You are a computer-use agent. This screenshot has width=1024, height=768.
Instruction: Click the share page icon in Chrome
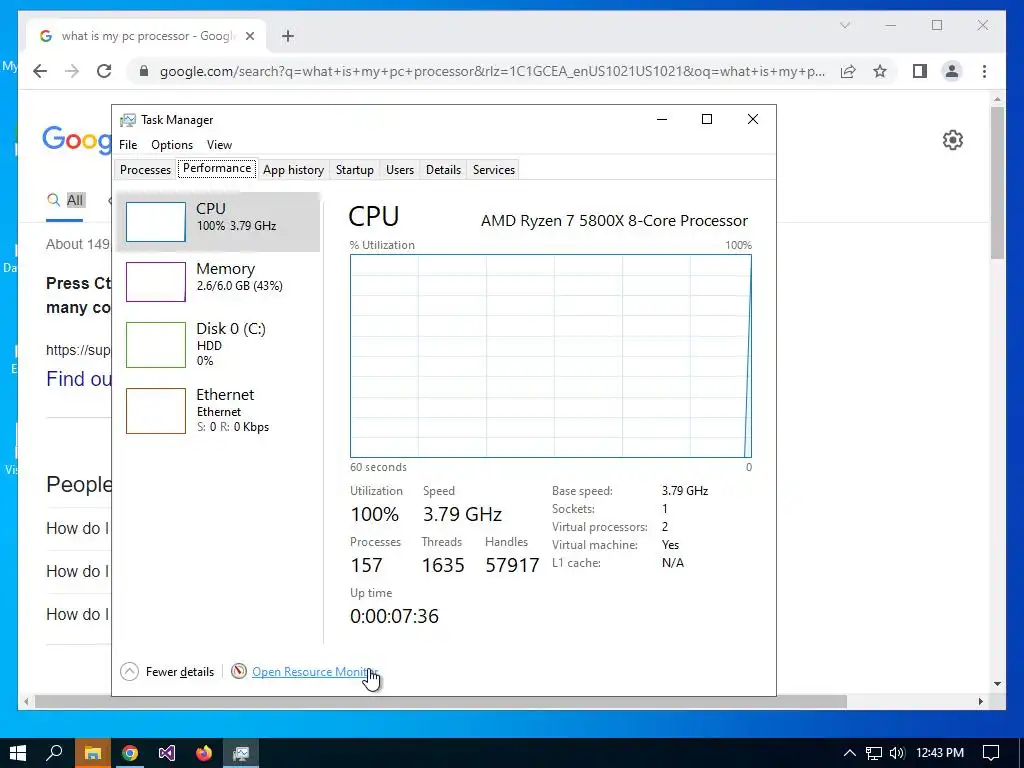[848, 71]
